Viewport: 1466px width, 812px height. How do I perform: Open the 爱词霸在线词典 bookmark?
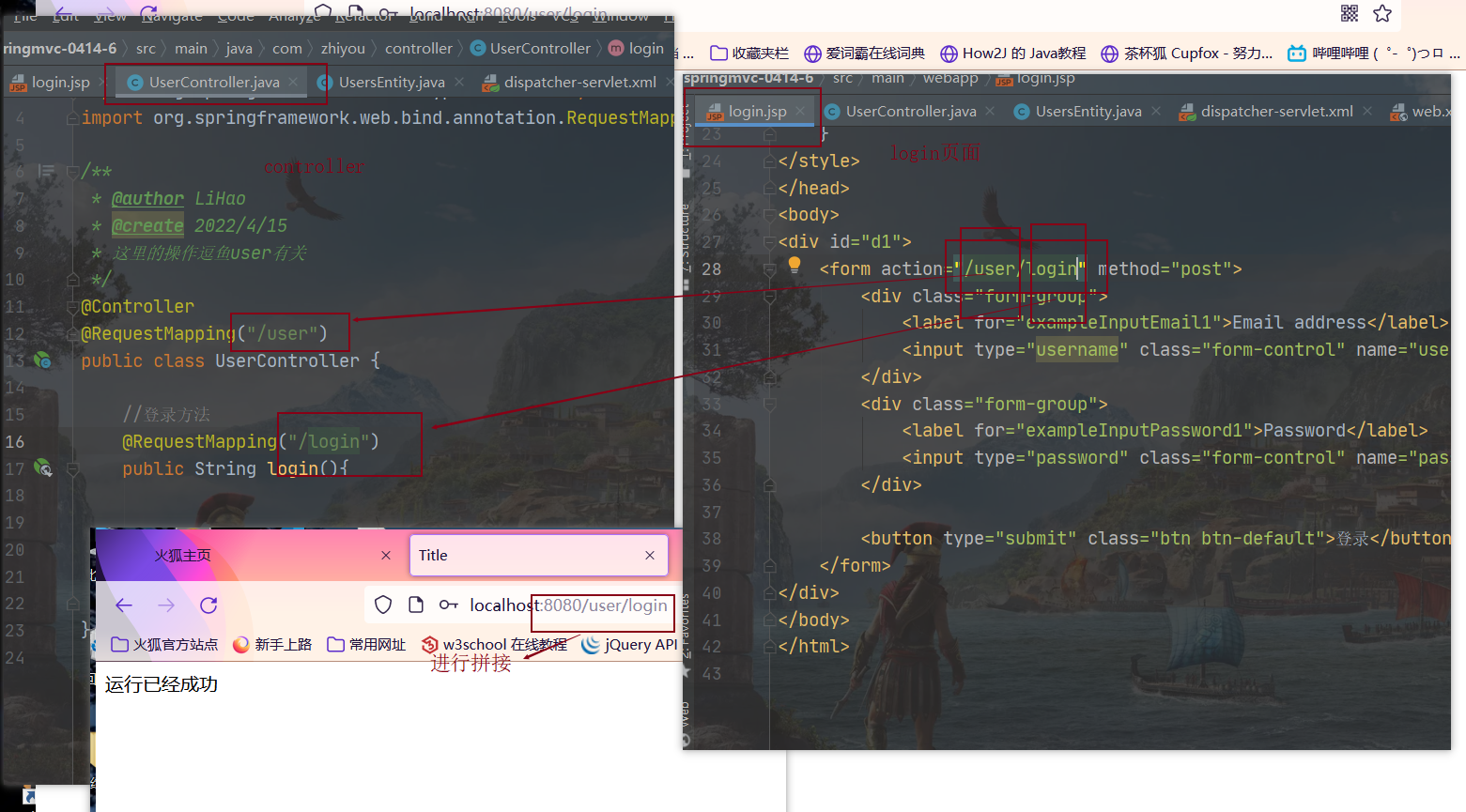[864, 54]
